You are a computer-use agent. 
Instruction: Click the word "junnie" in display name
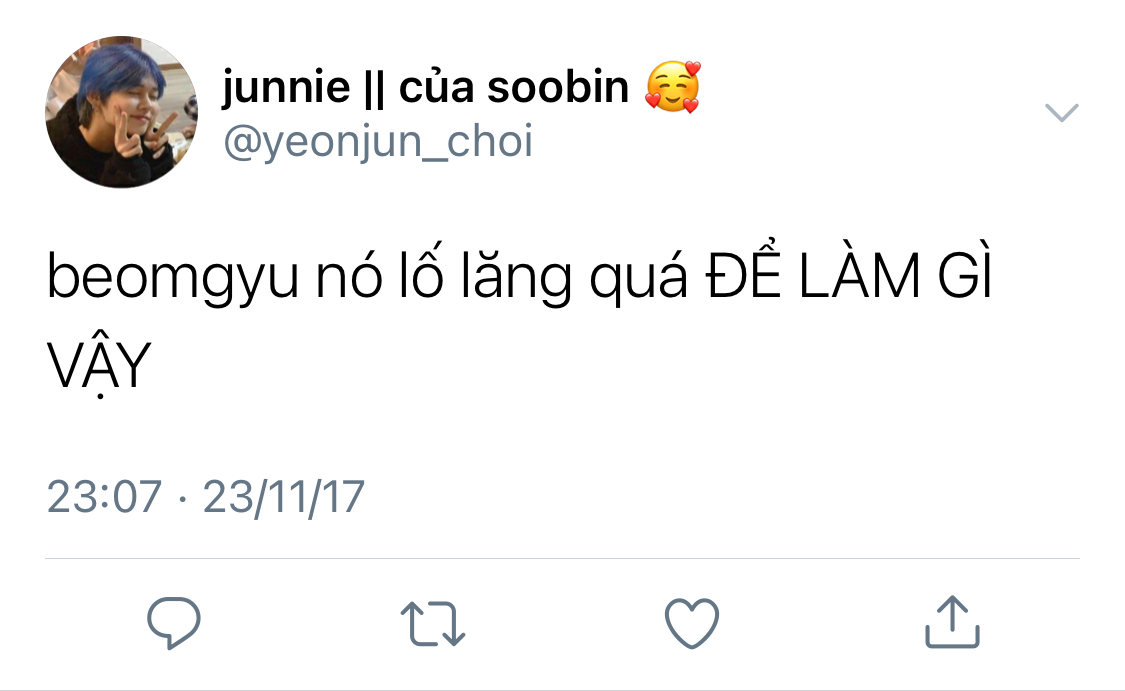[286, 88]
